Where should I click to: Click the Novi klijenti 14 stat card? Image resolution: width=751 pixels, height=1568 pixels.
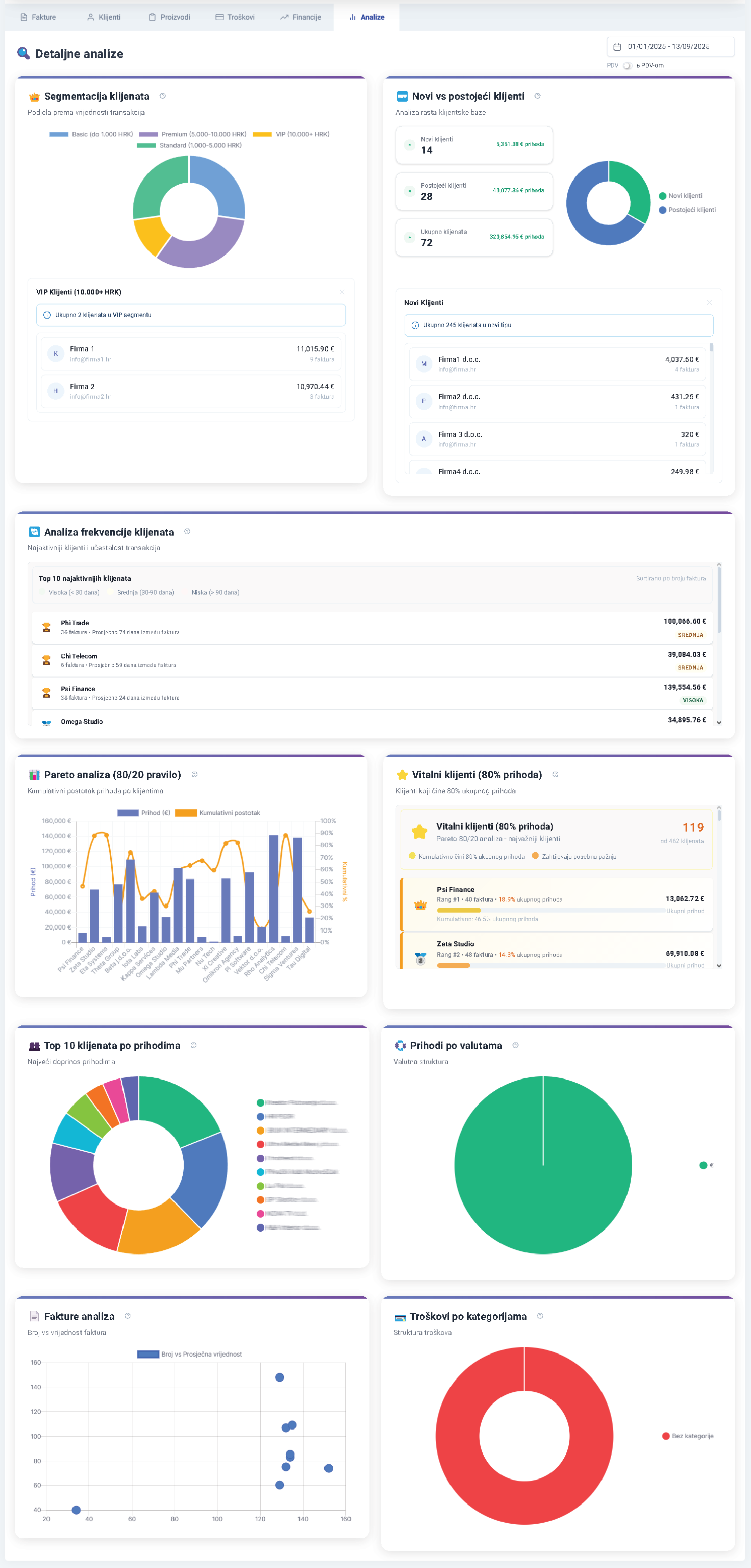pos(474,145)
